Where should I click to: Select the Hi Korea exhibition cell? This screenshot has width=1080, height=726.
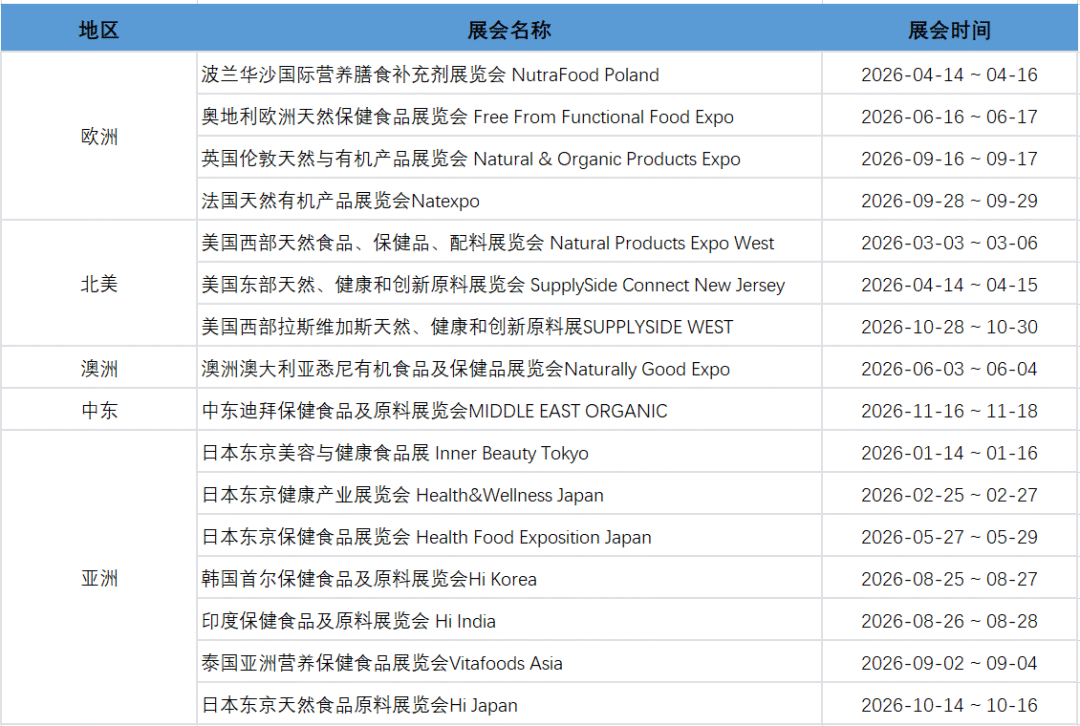point(509,579)
